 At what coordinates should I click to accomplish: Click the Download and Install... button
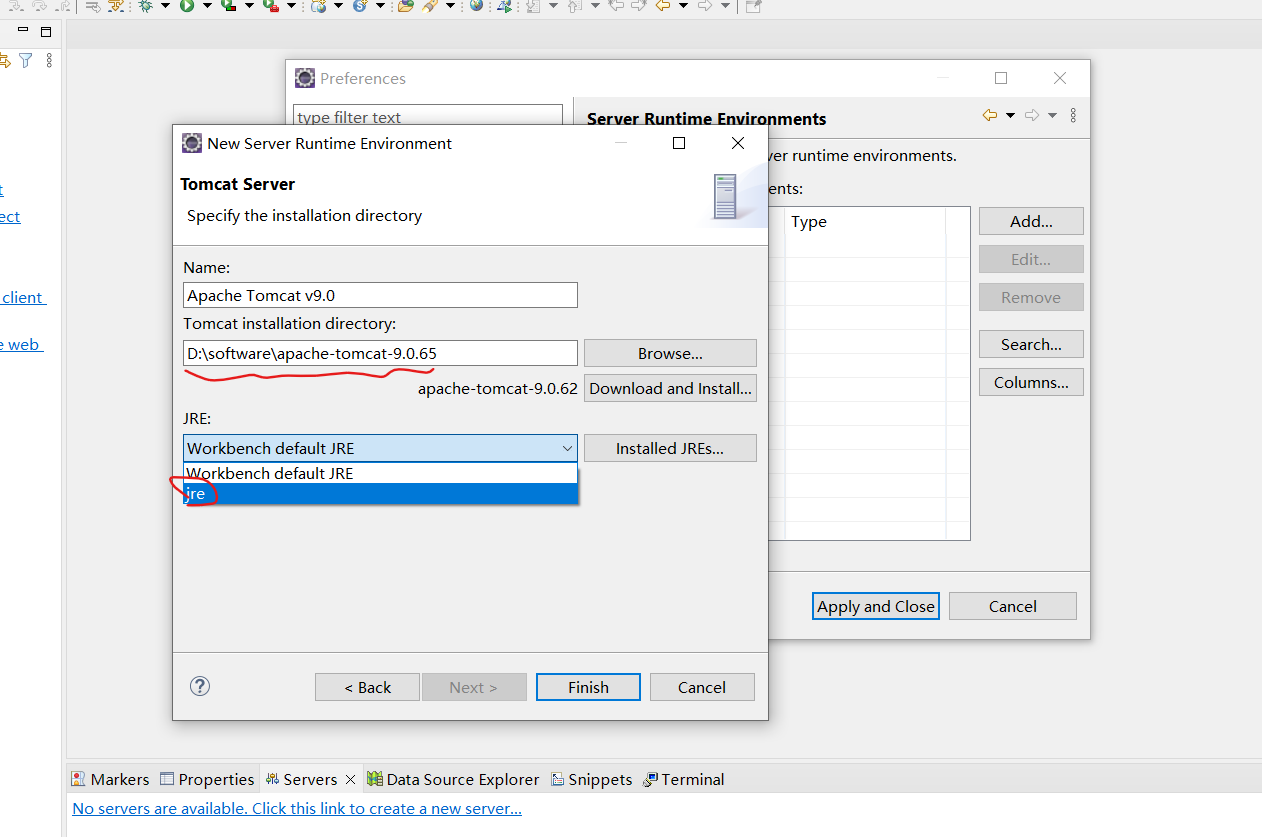pyautogui.click(x=670, y=388)
